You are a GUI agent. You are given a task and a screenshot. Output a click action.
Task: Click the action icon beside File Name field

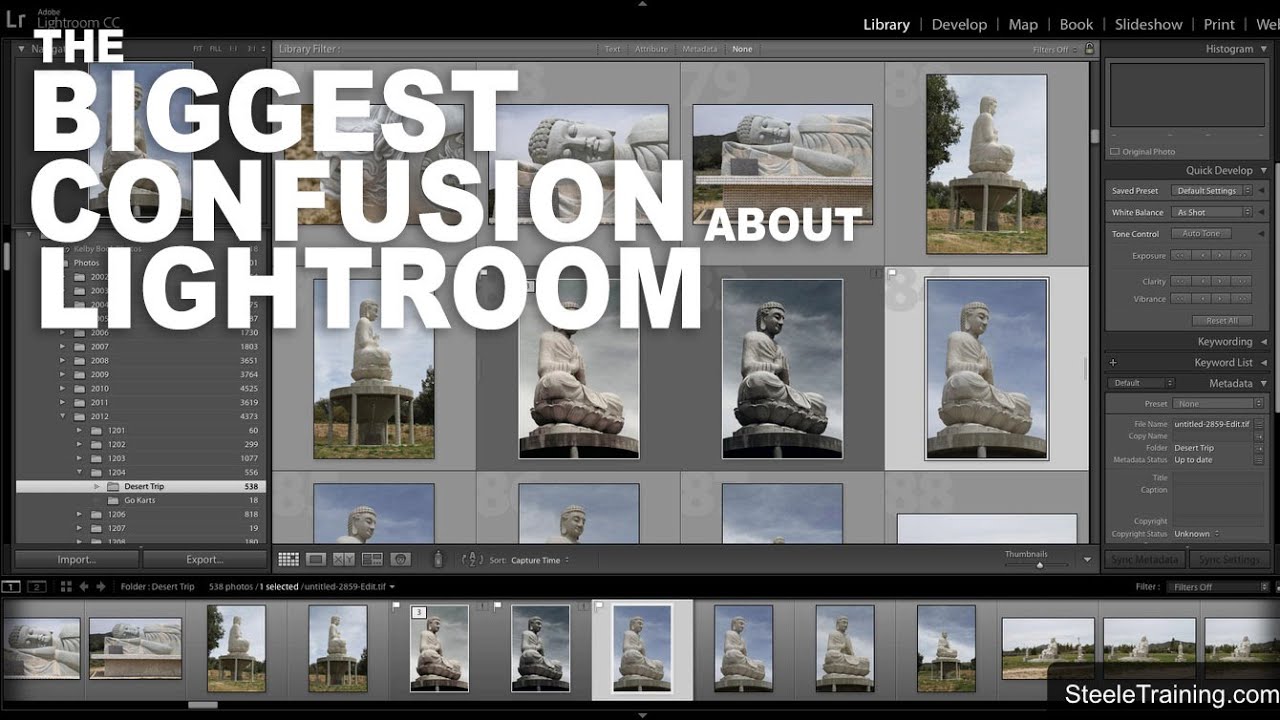pyautogui.click(x=1259, y=424)
